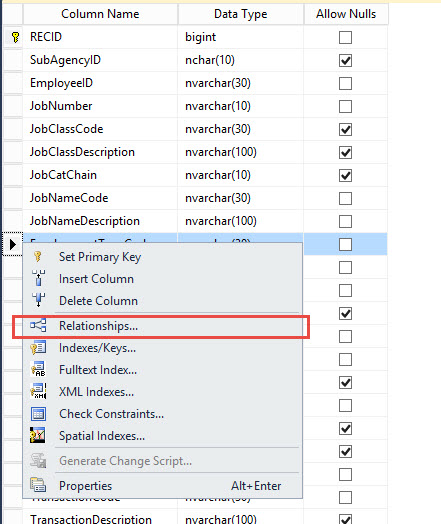
Task: Click the Set Primary Key yellow key icon
Action: (38, 257)
